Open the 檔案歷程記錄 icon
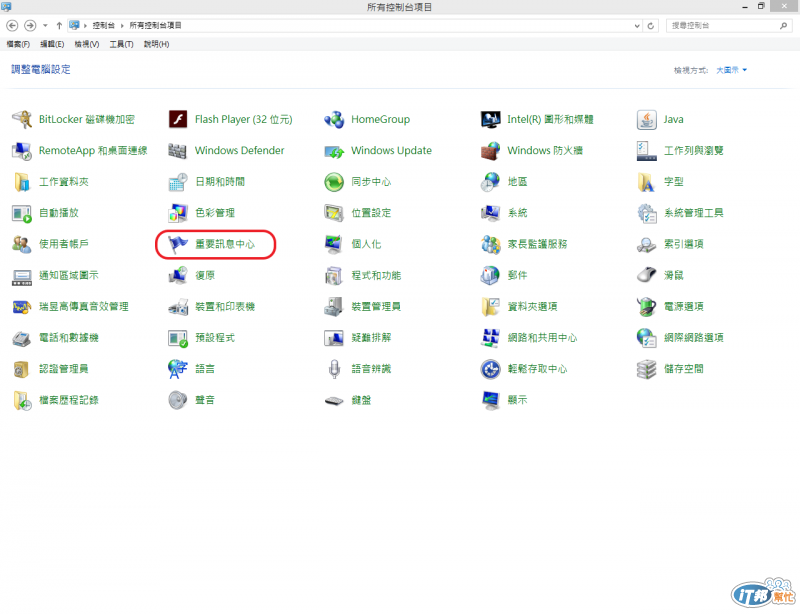Viewport: 800px width, 614px height. [x=22, y=400]
